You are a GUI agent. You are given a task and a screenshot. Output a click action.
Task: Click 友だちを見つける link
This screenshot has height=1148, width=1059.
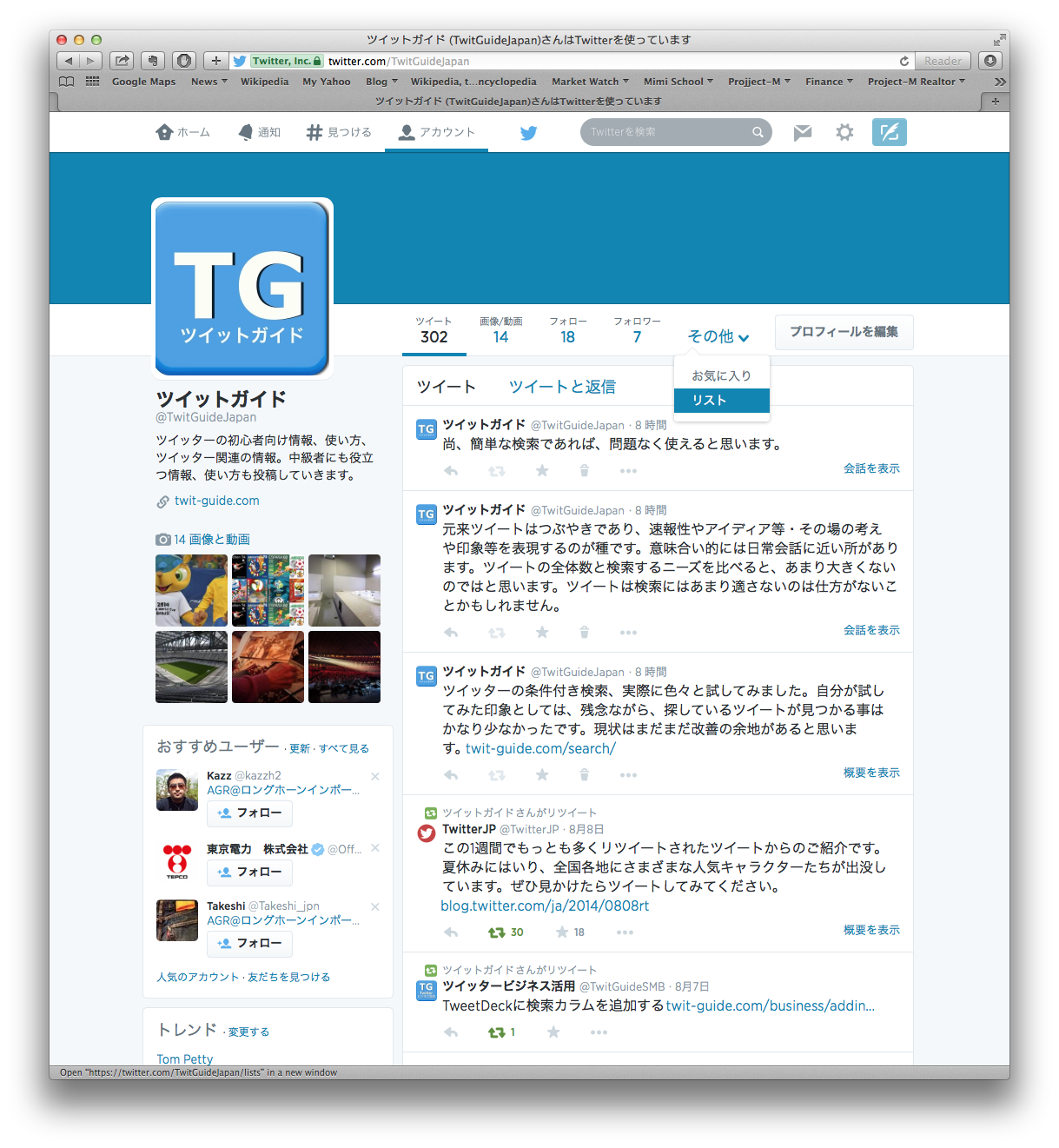click(x=288, y=977)
